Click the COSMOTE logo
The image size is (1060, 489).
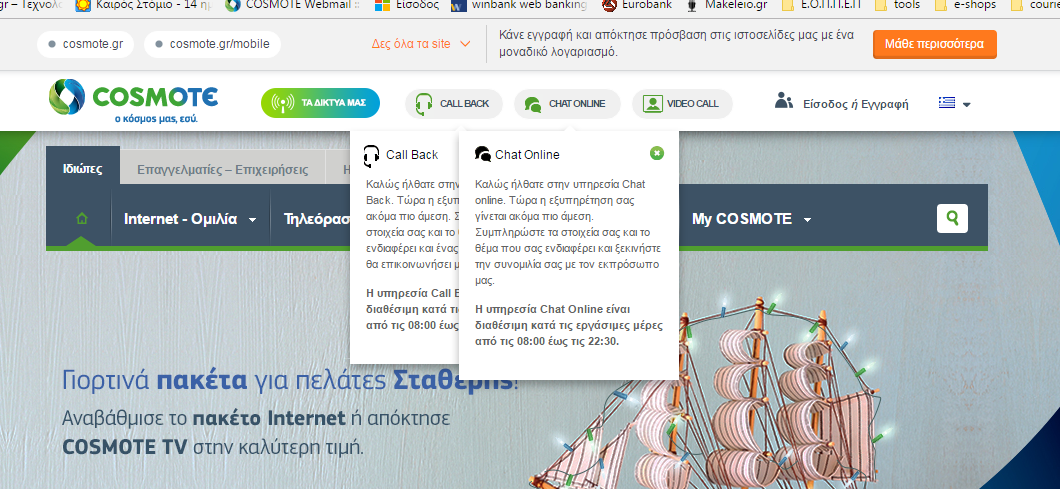click(133, 101)
